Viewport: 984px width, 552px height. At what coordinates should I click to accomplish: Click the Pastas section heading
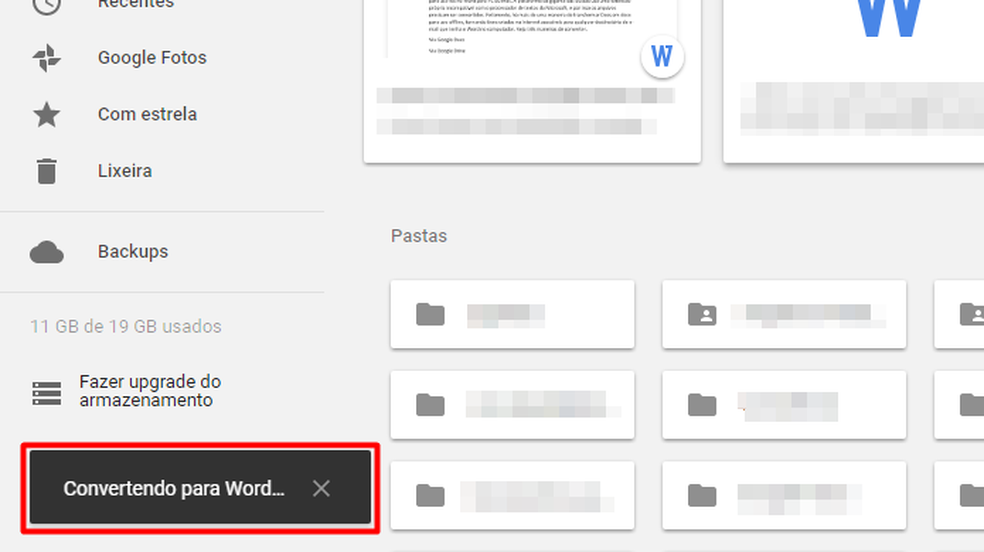pyautogui.click(x=419, y=236)
